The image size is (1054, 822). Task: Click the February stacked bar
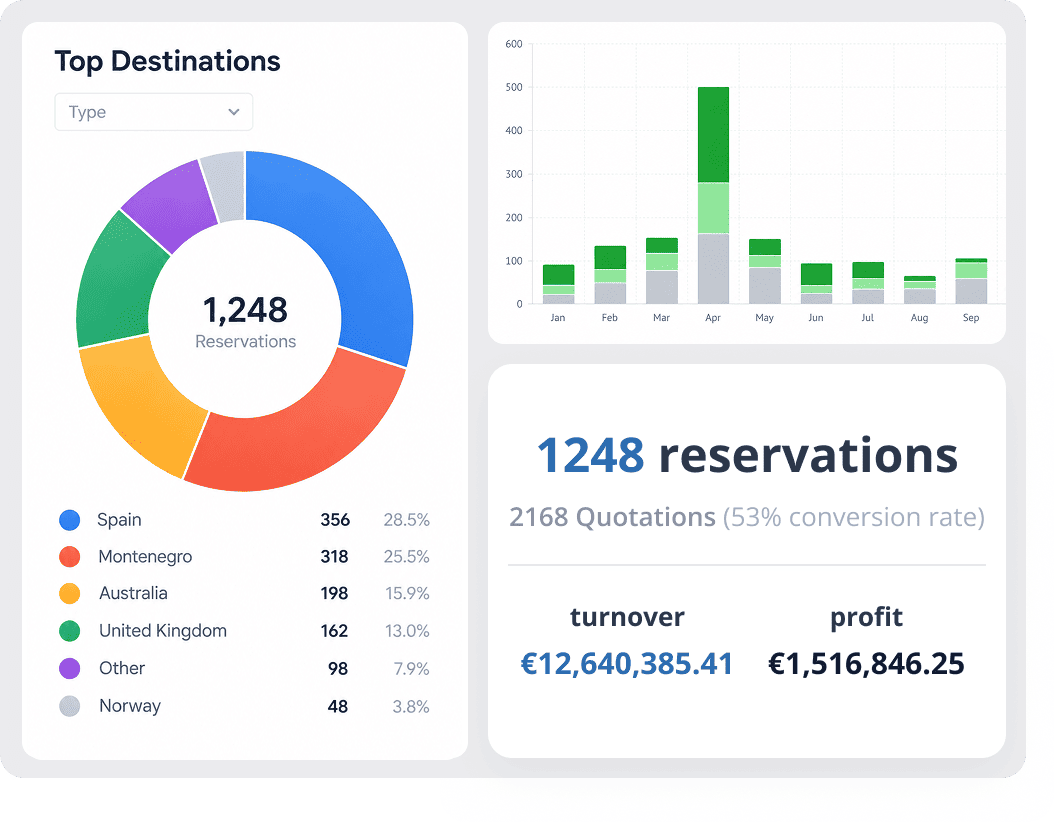click(610, 275)
